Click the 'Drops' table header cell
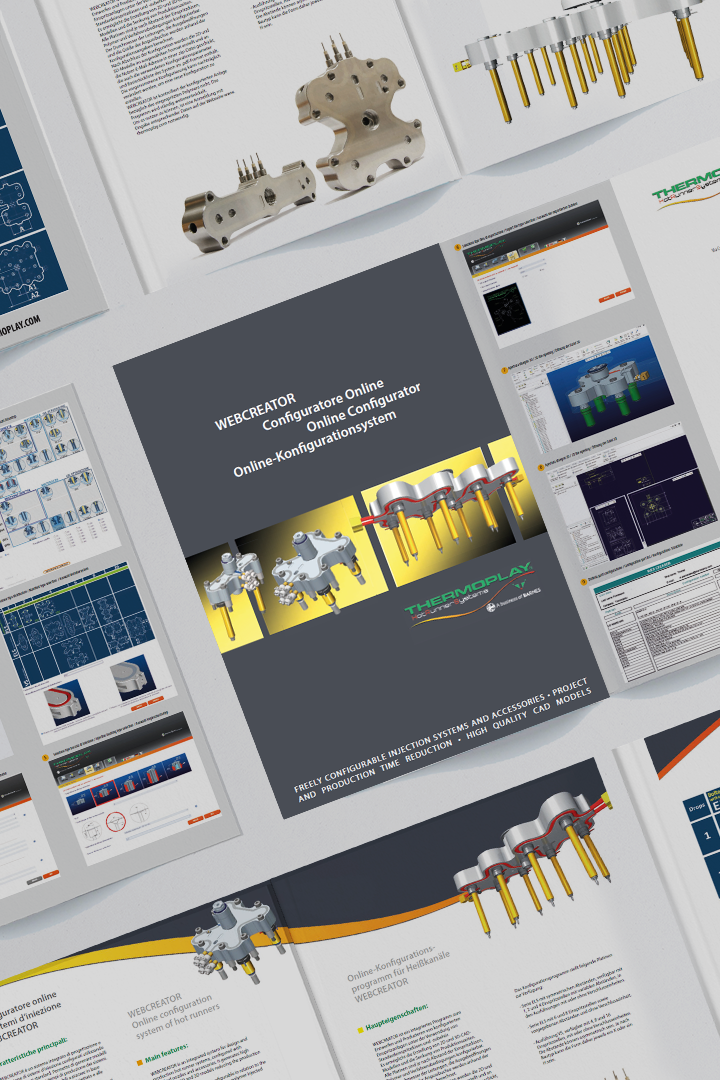720x1080 pixels. (696, 807)
